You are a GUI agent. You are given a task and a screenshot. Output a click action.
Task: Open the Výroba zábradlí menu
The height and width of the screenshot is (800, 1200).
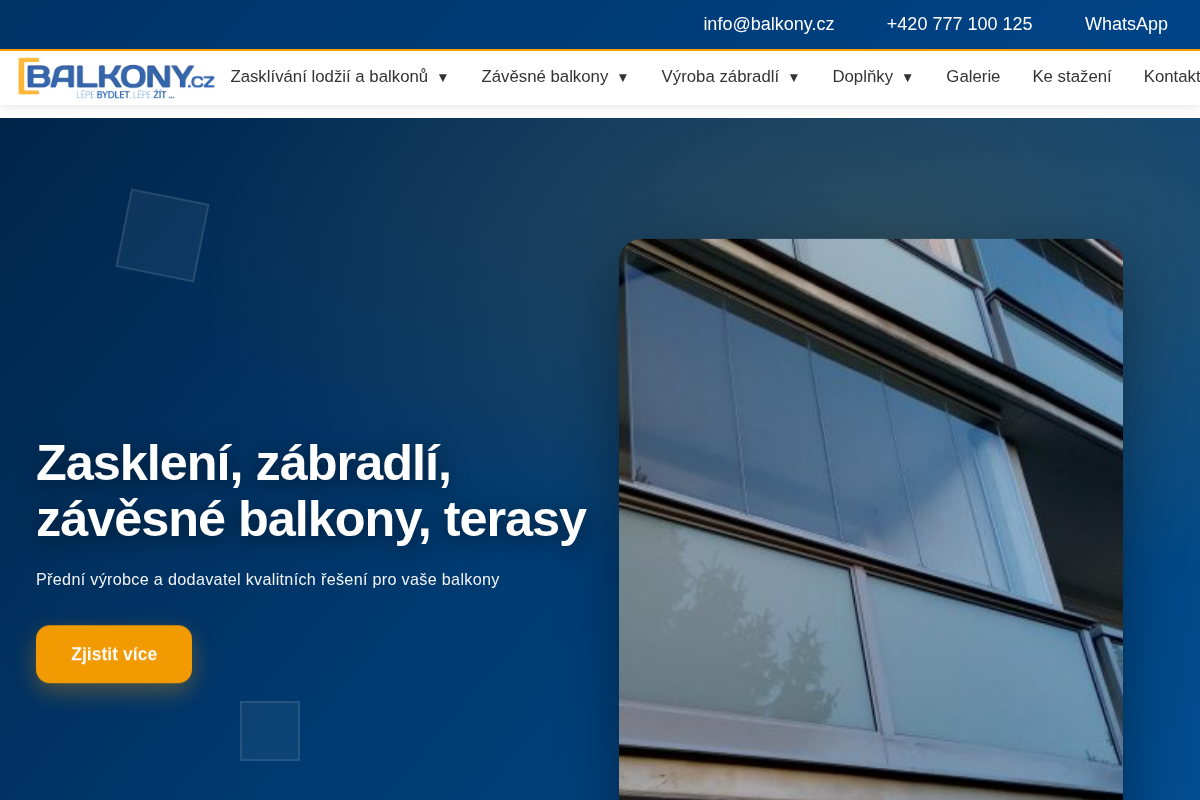(720, 77)
